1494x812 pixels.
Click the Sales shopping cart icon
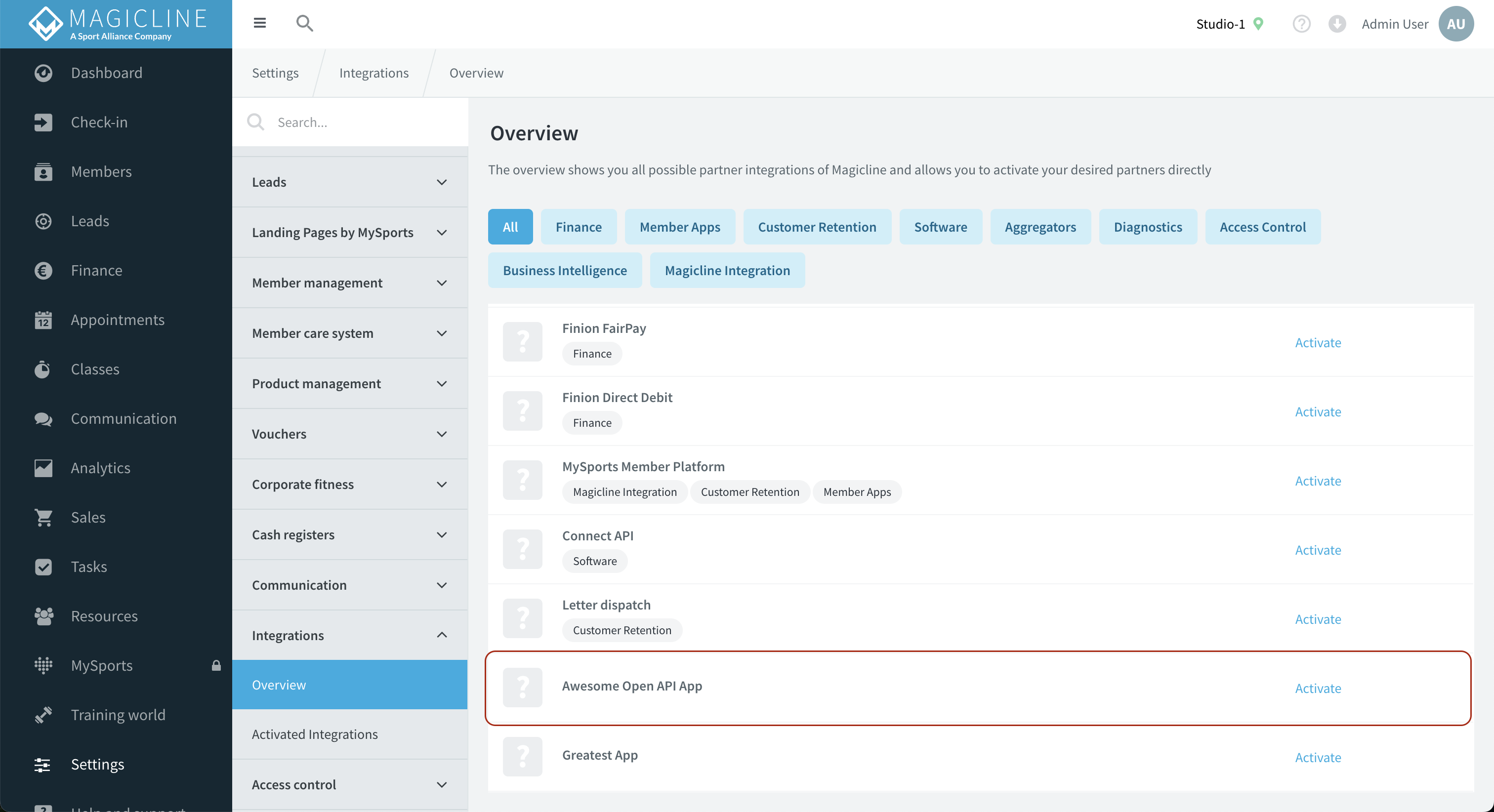pos(43,517)
